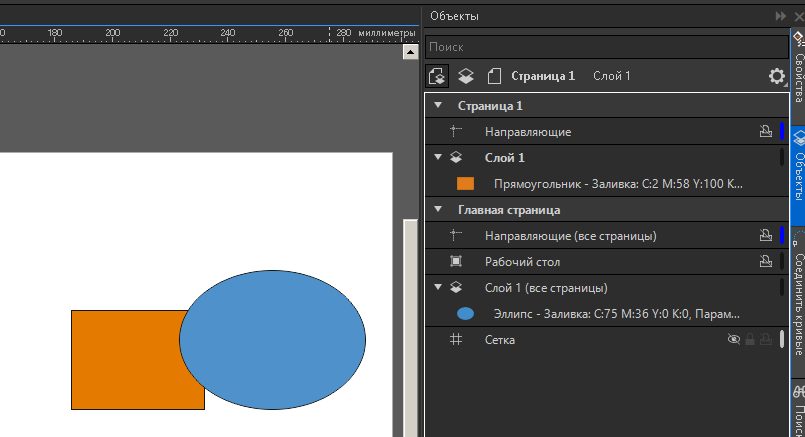Collapse the Страница 1 section
The width and height of the screenshot is (805, 437).
click(438, 105)
